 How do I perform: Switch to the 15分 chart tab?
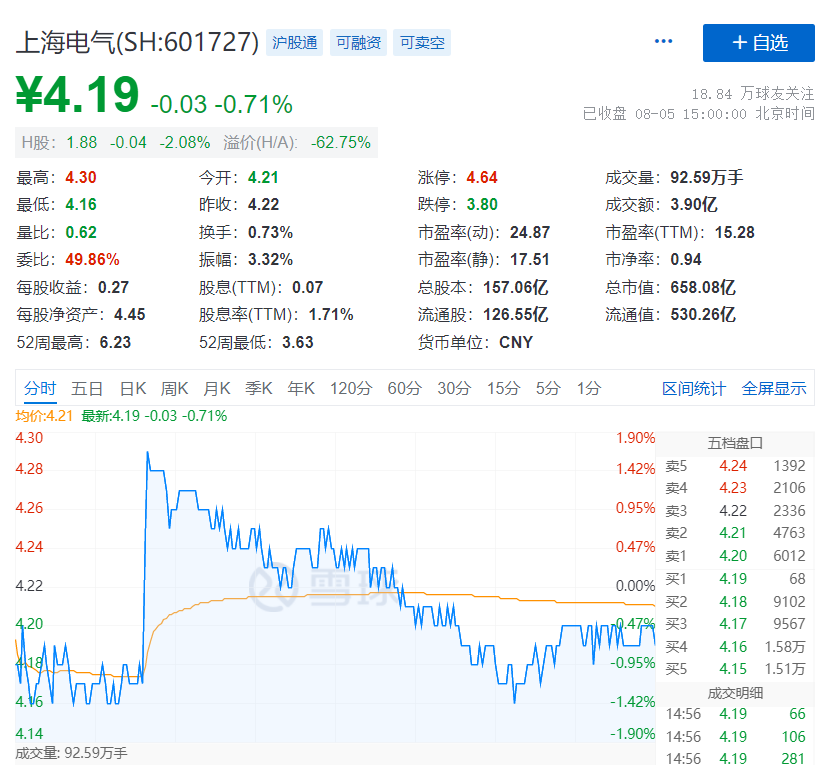click(x=503, y=389)
